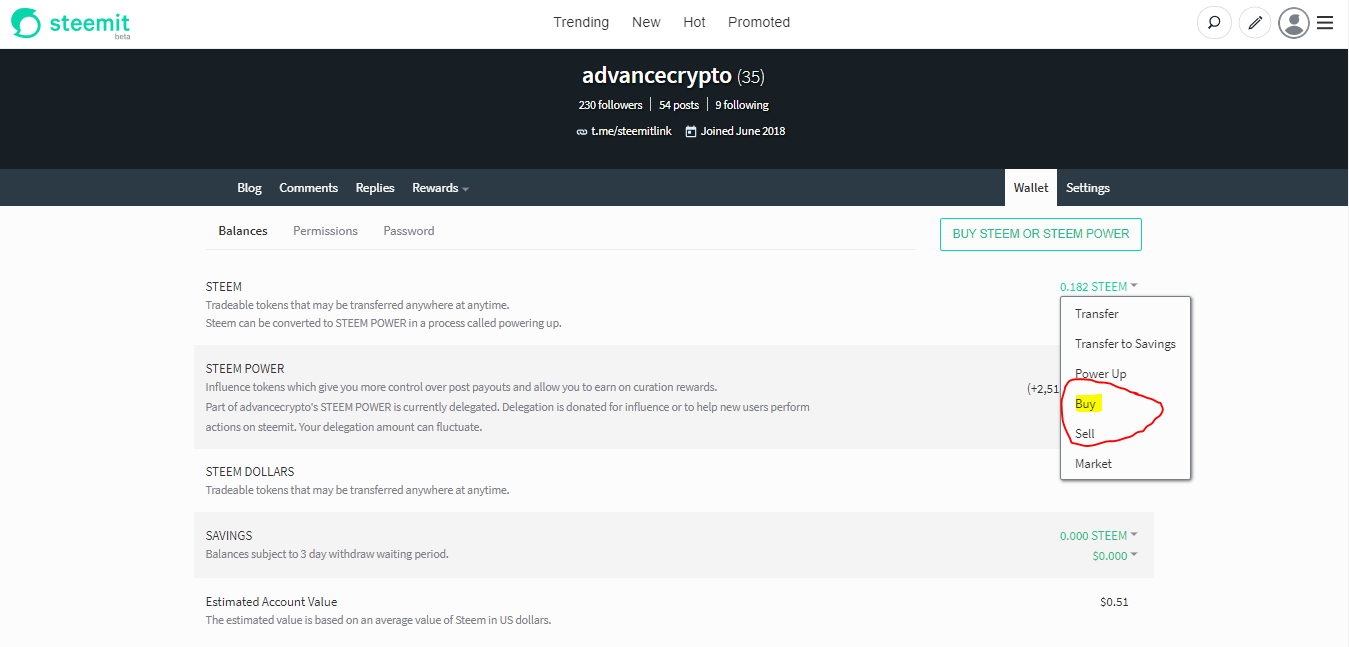Image resolution: width=1349 pixels, height=647 pixels.
Task: Open the Settings tab
Action: pyautogui.click(x=1088, y=188)
